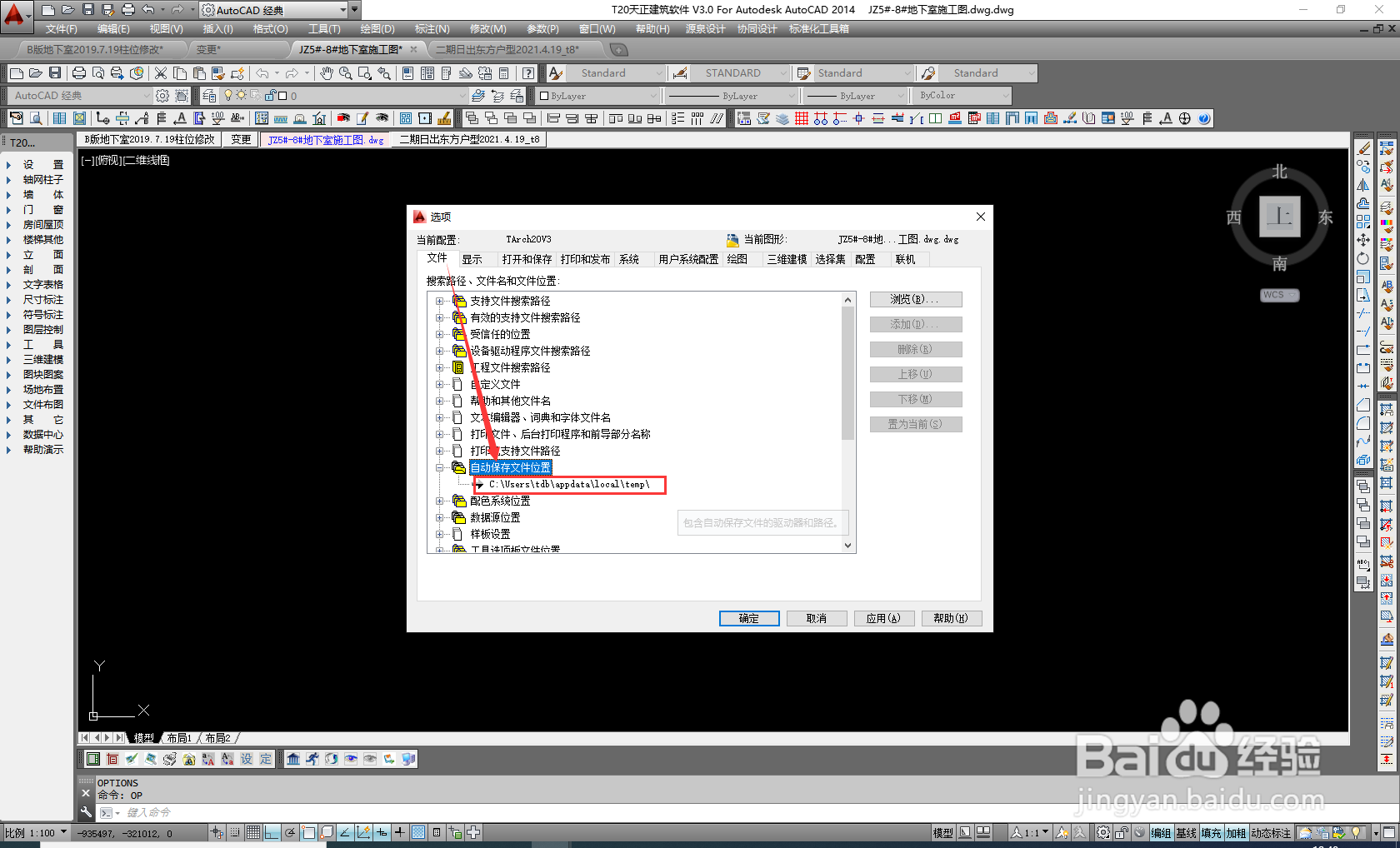This screenshot has height=848, width=1400.
Task: Toggle 动态标注 in status bar
Action: click(1272, 832)
